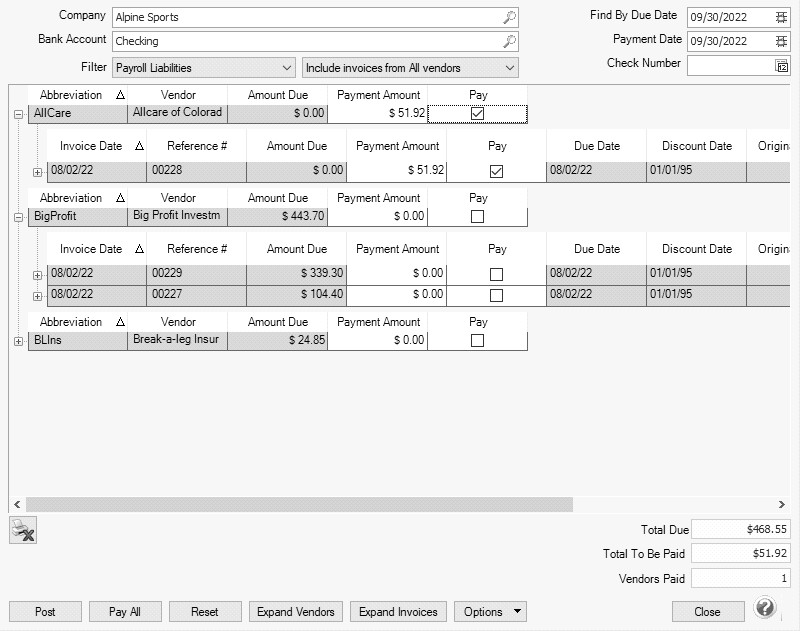Open the Payroll Liabilities filter dropdown
Image resolution: width=800 pixels, height=631 pixels.
[x=204, y=68]
